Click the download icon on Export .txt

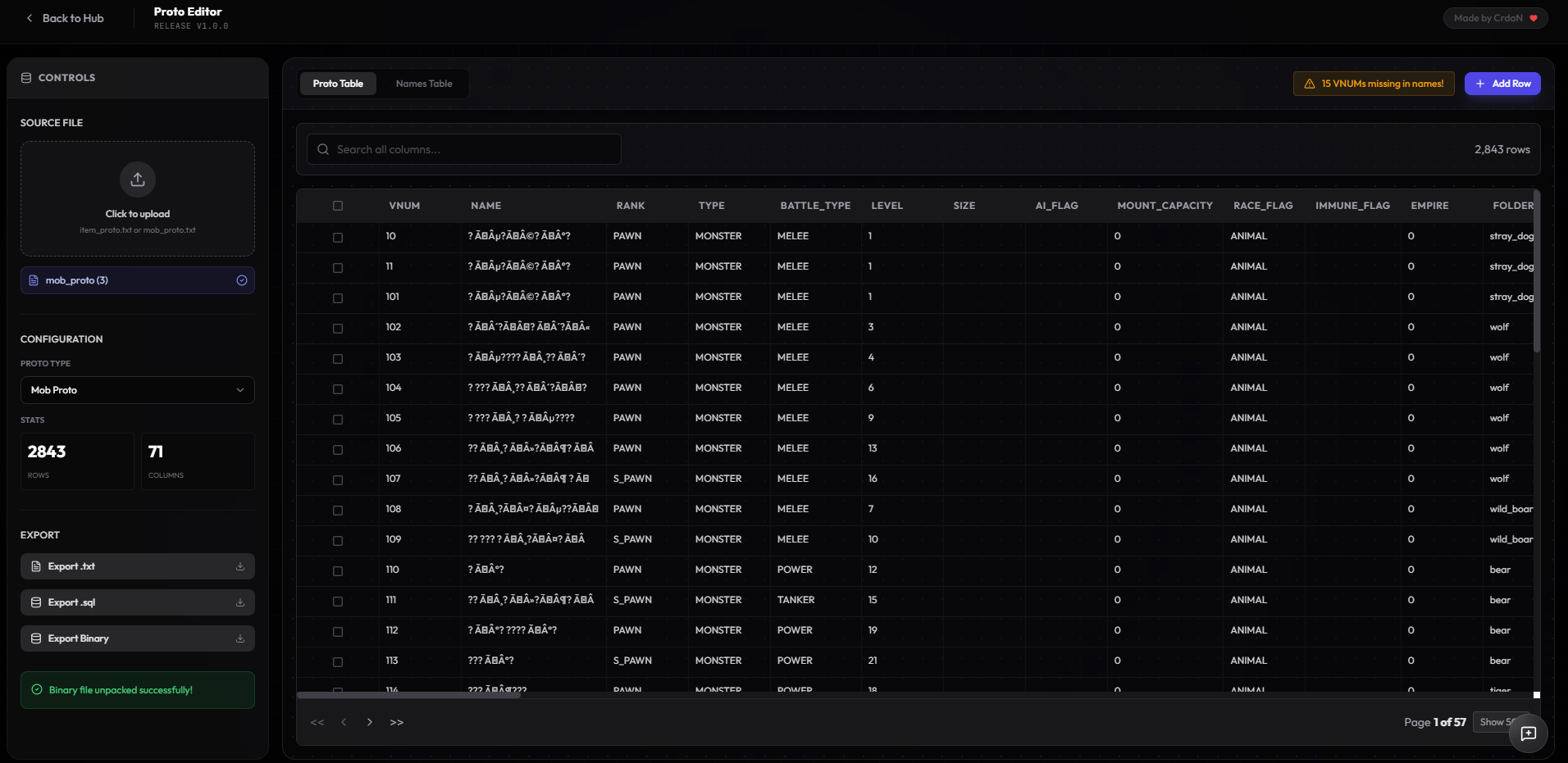tap(240, 566)
